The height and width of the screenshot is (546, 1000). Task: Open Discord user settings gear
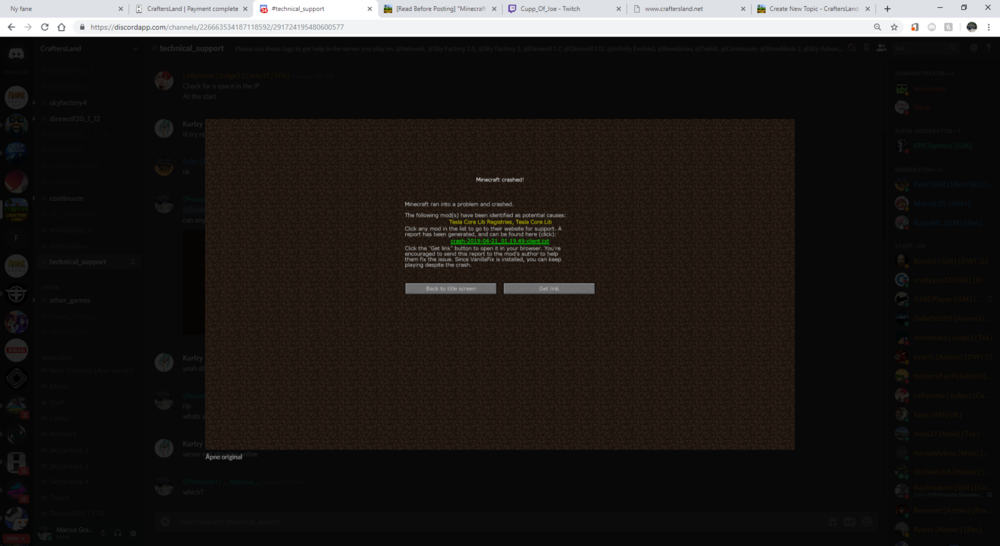click(x=133, y=533)
